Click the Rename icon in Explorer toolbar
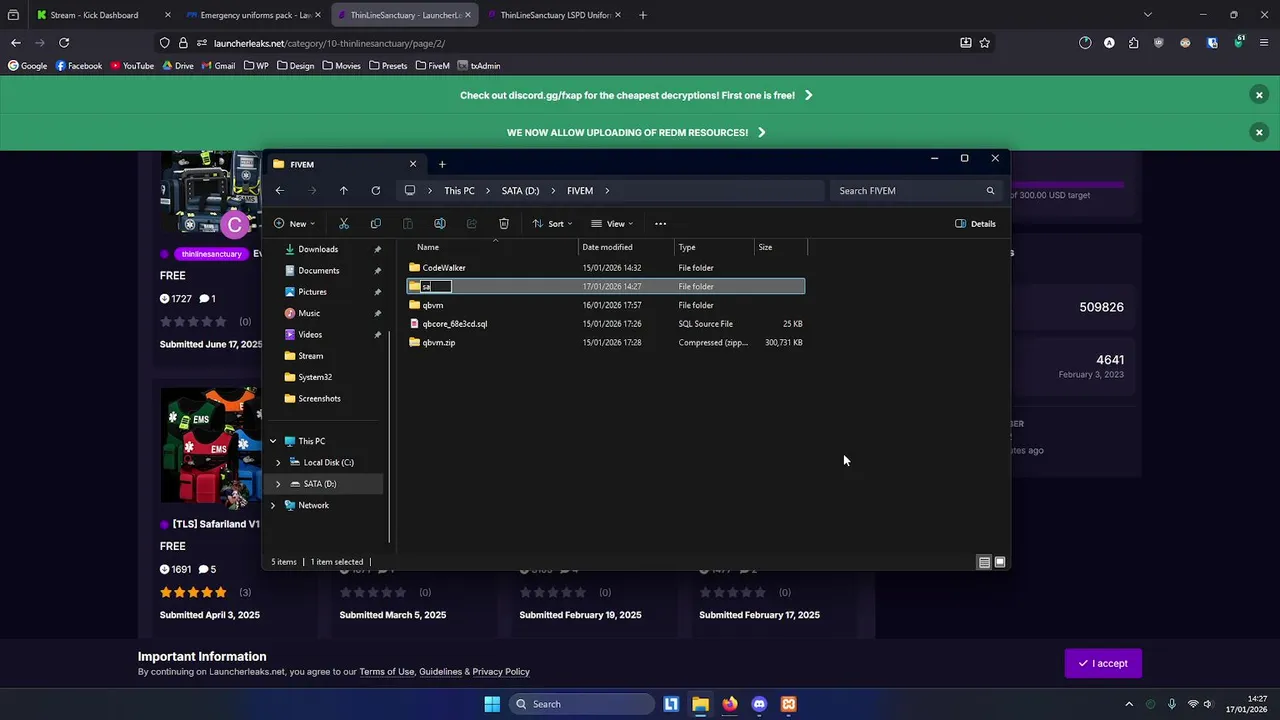The height and width of the screenshot is (720, 1280). [440, 224]
